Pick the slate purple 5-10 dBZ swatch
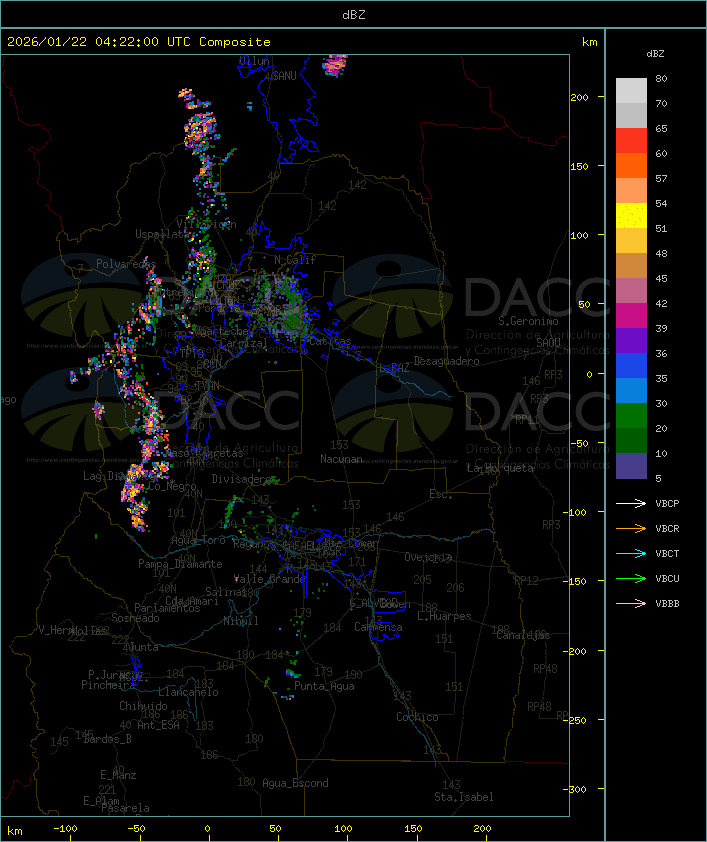The height and width of the screenshot is (842, 707). pos(631,466)
